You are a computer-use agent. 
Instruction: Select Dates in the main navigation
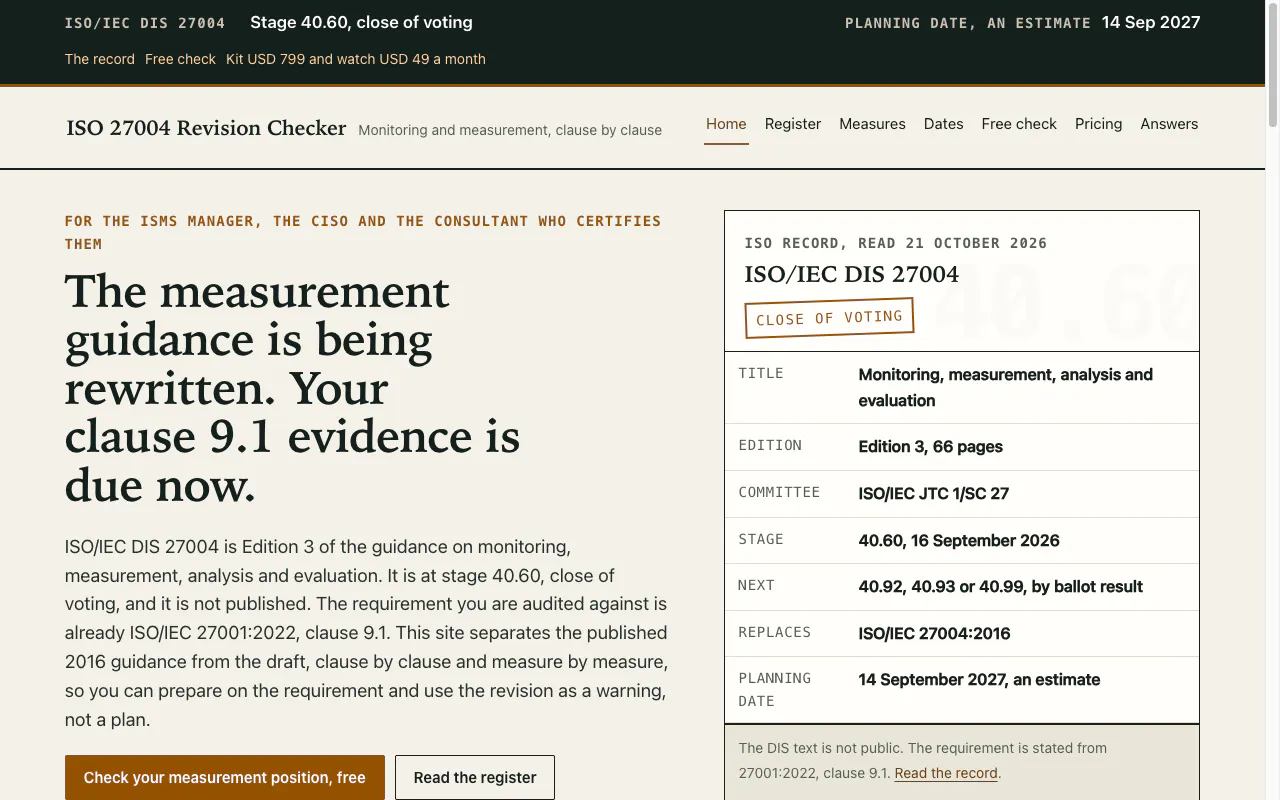(943, 124)
